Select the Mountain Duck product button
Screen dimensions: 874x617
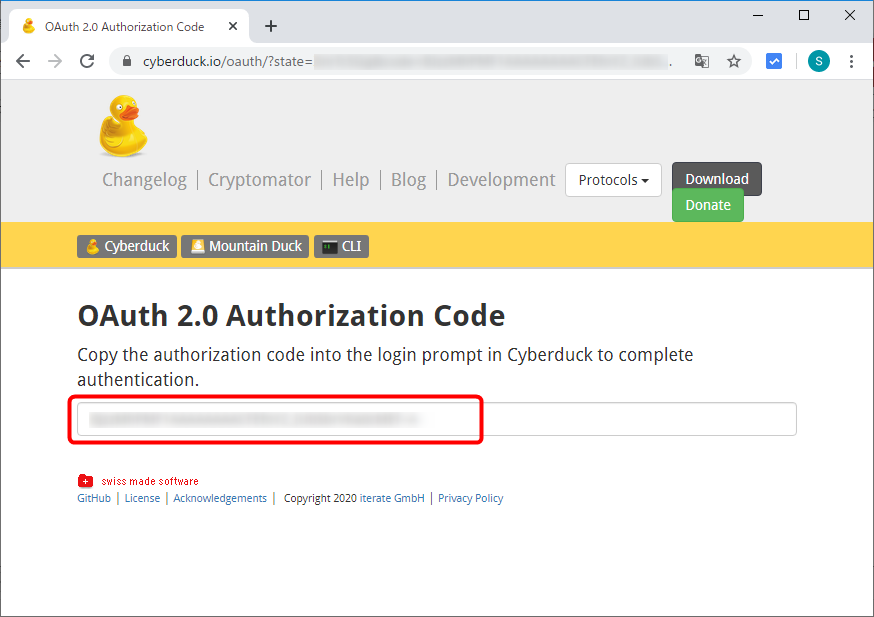[245, 246]
